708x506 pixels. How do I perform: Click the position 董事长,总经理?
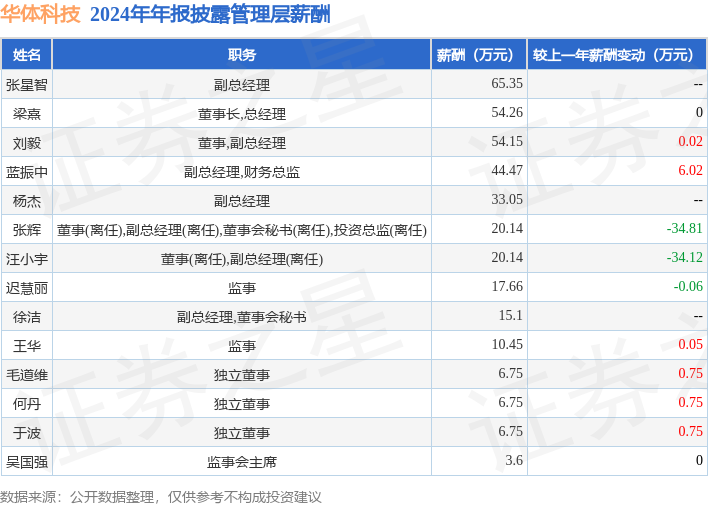(x=242, y=114)
